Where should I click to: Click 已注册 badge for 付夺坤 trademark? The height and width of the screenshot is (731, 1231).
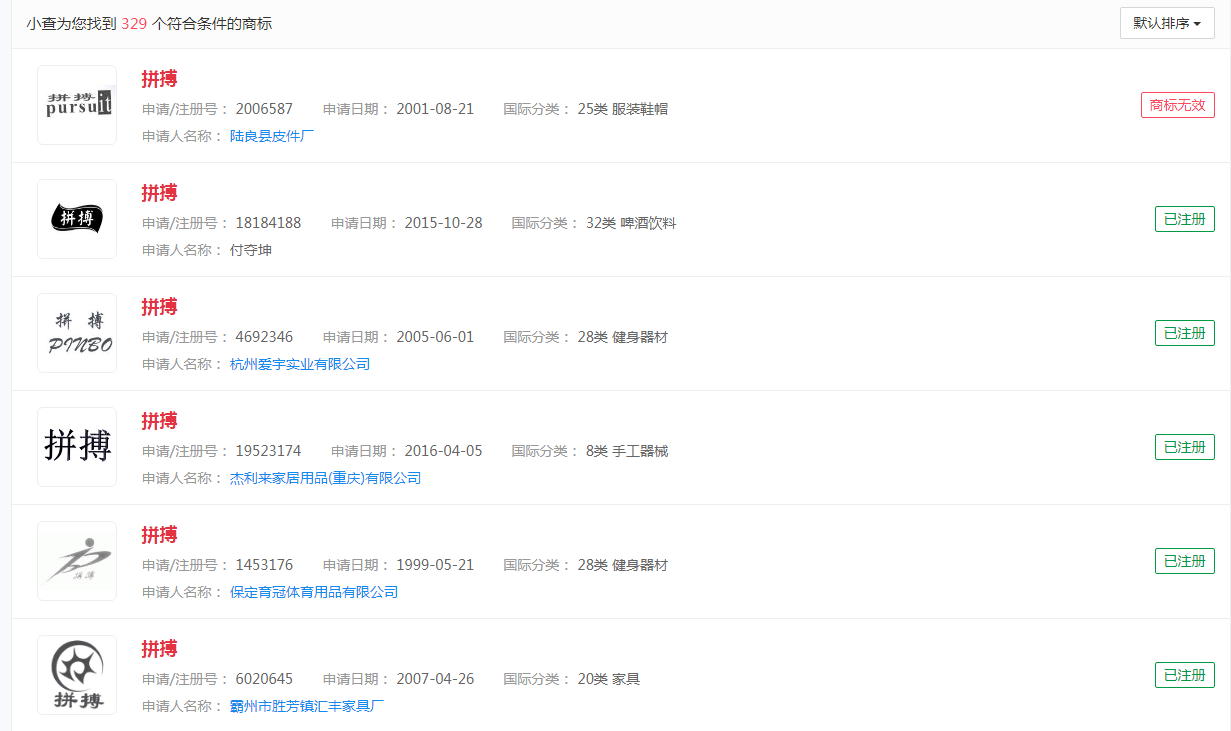pyautogui.click(x=1185, y=219)
